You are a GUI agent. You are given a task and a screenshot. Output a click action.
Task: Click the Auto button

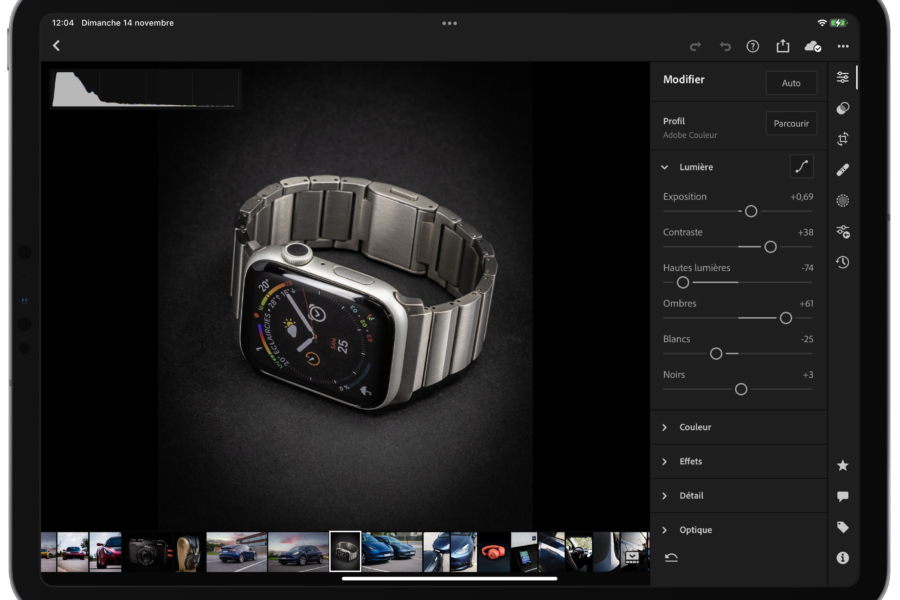(x=791, y=83)
